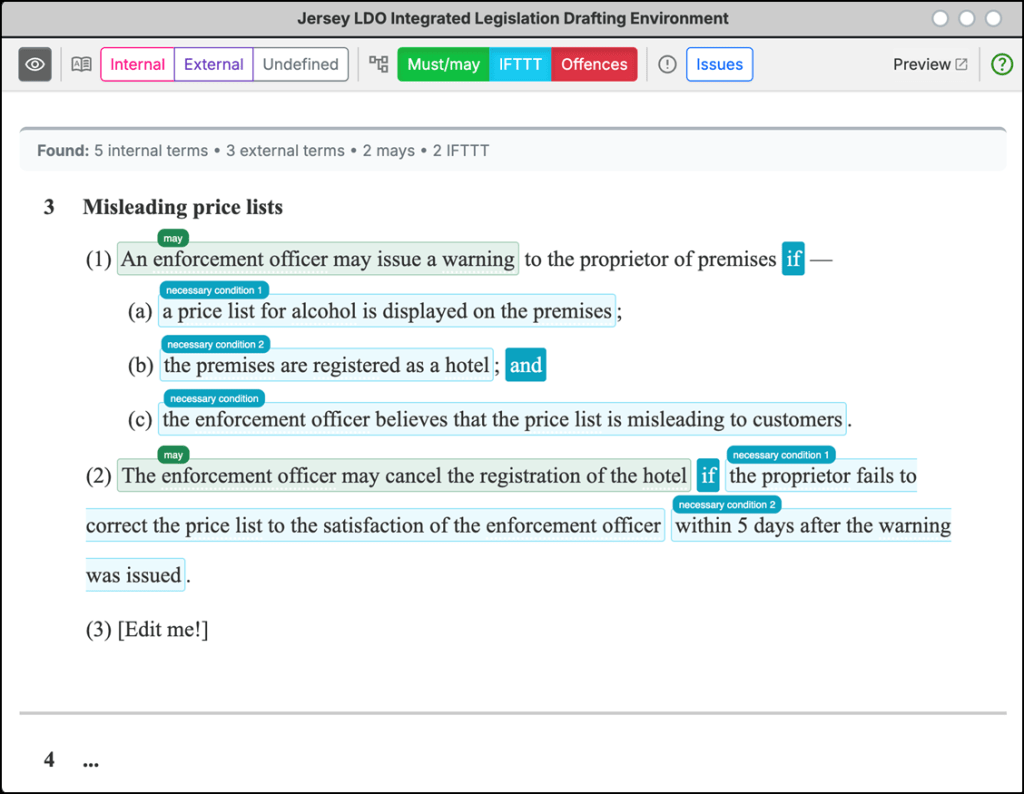Show the Issues list
This screenshot has height=794, width=1024.
pos(719,64)
